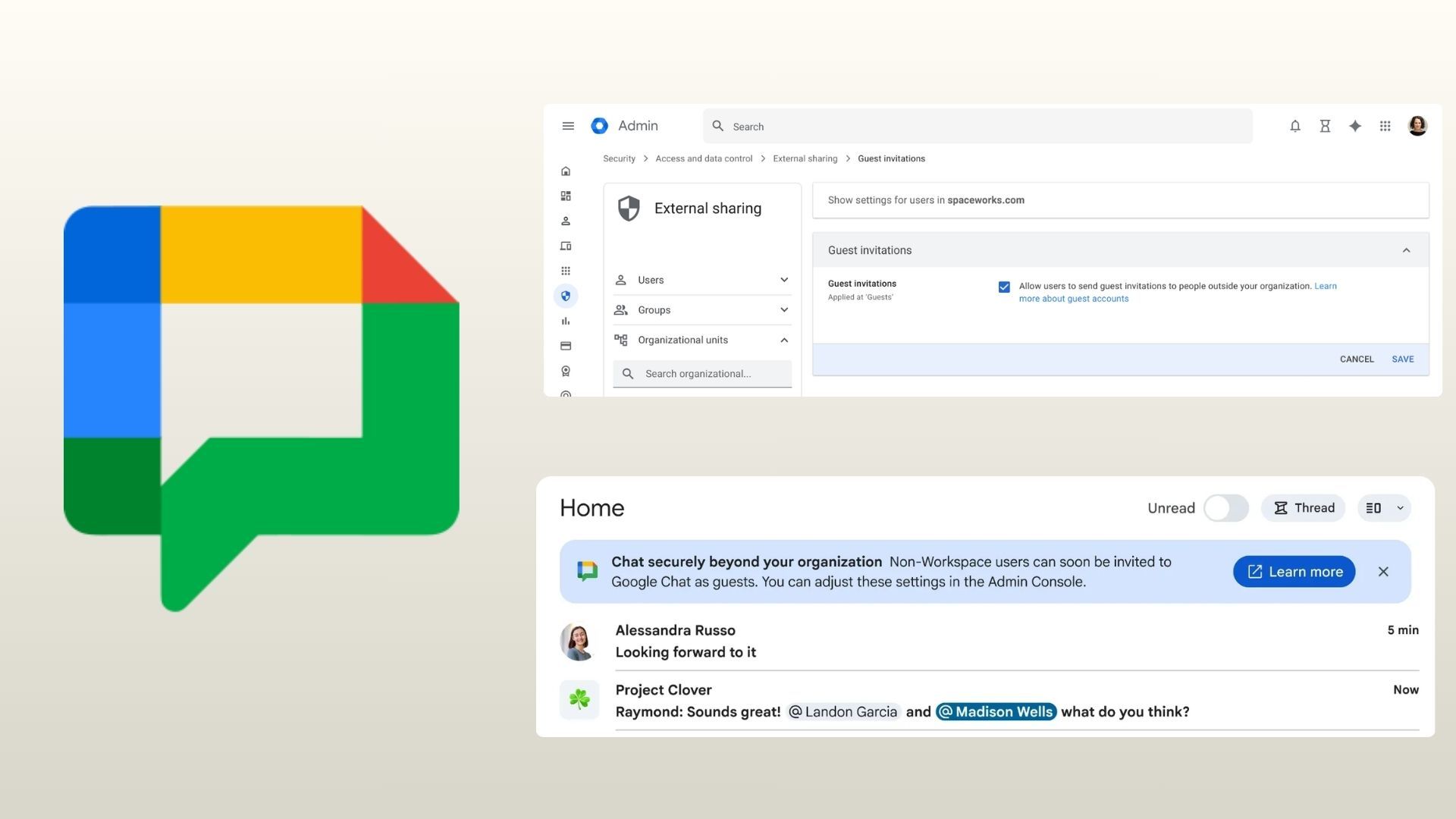Open Alessandra Russo conversation

coord(989,641)
